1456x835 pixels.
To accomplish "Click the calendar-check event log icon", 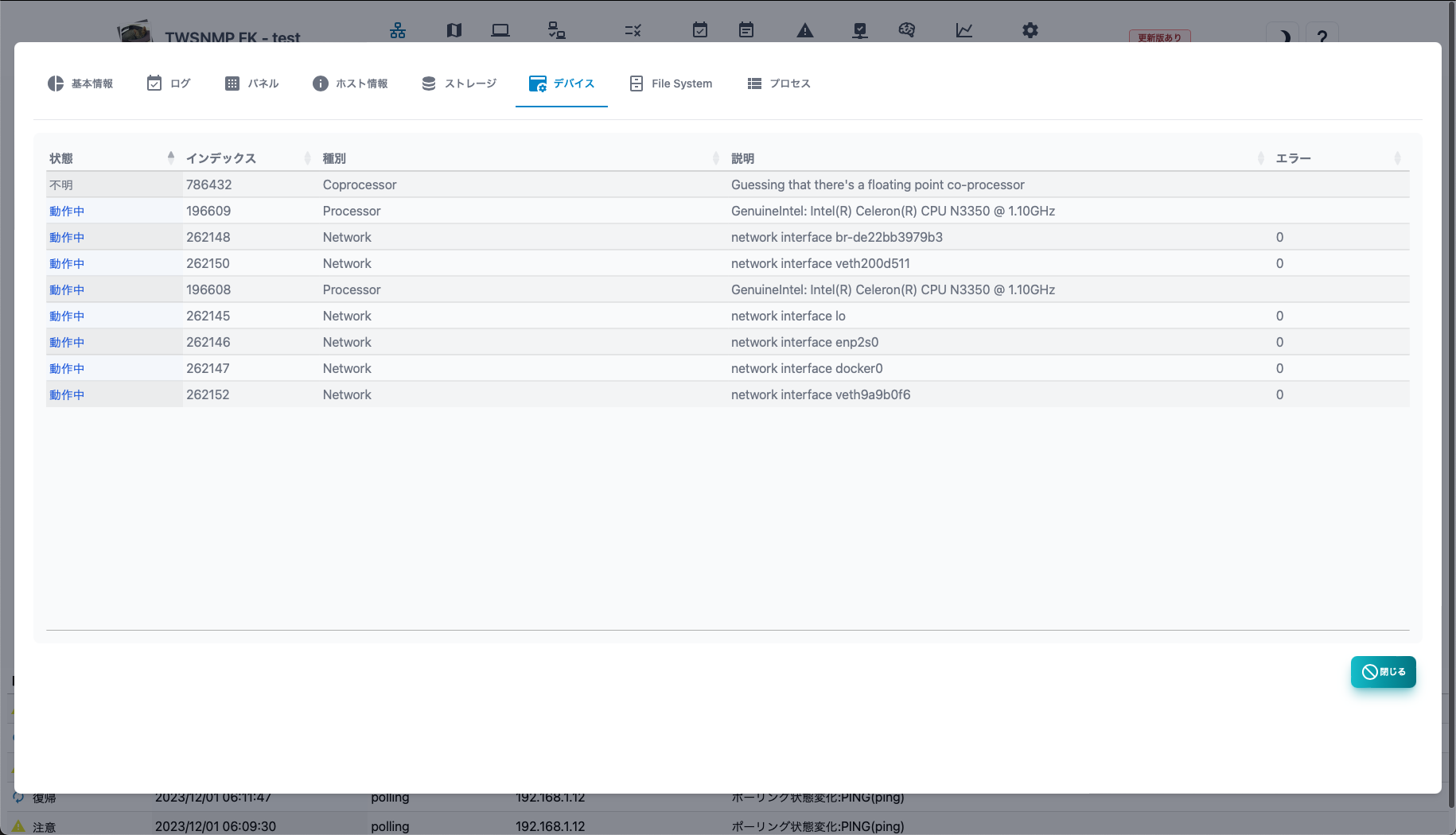I will [x=700, y=30].
